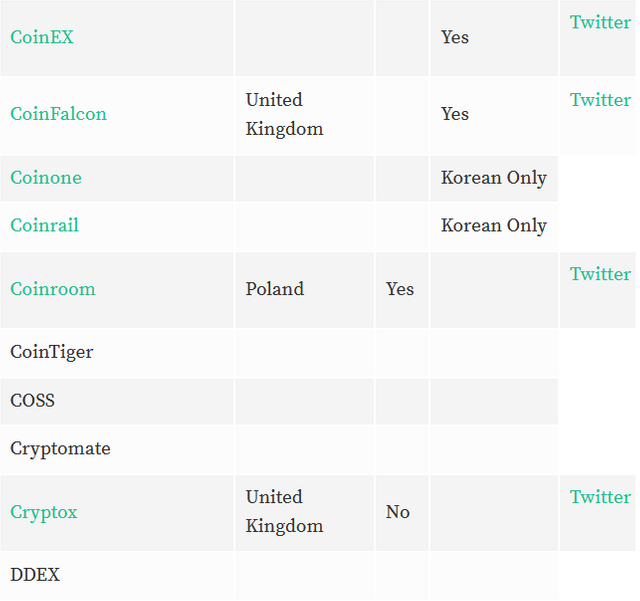Select the No cell in the Cryptox row
The image size is (640, 601).
pyautogui.click(x=402, y=512)
